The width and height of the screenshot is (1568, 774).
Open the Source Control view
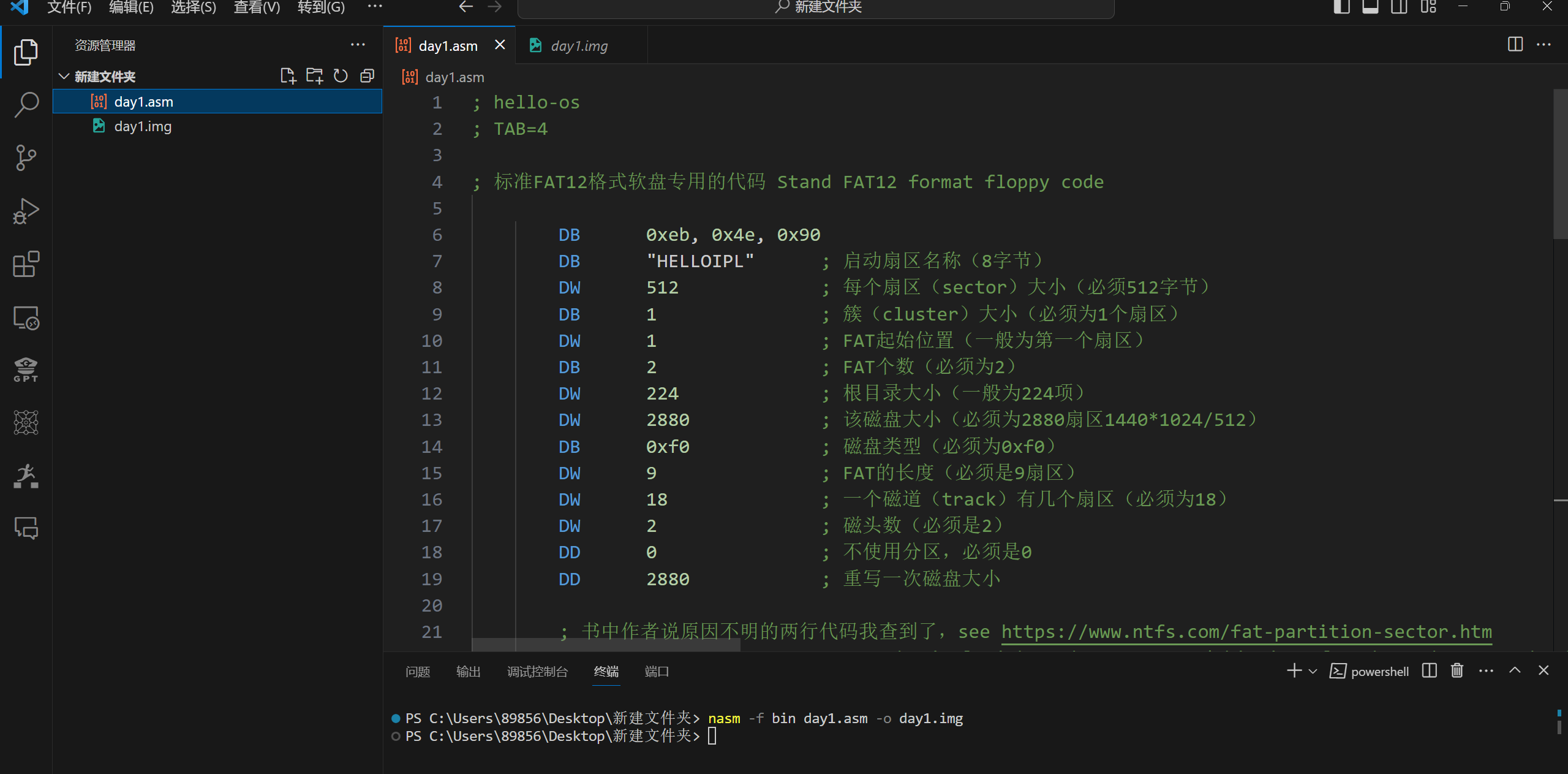26,158
